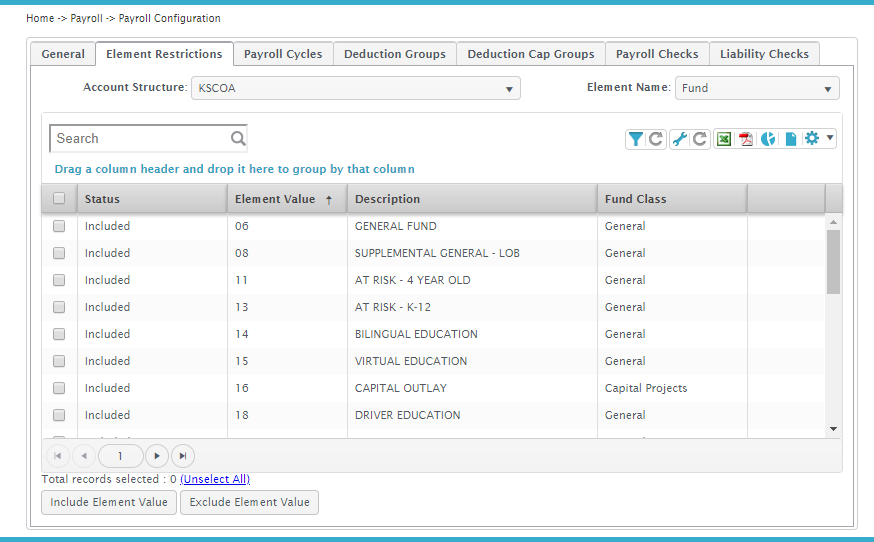The width and height of the screenshot is (874, 542).
Task: Click the Element Value sort arrow
Action: [329, 200]
